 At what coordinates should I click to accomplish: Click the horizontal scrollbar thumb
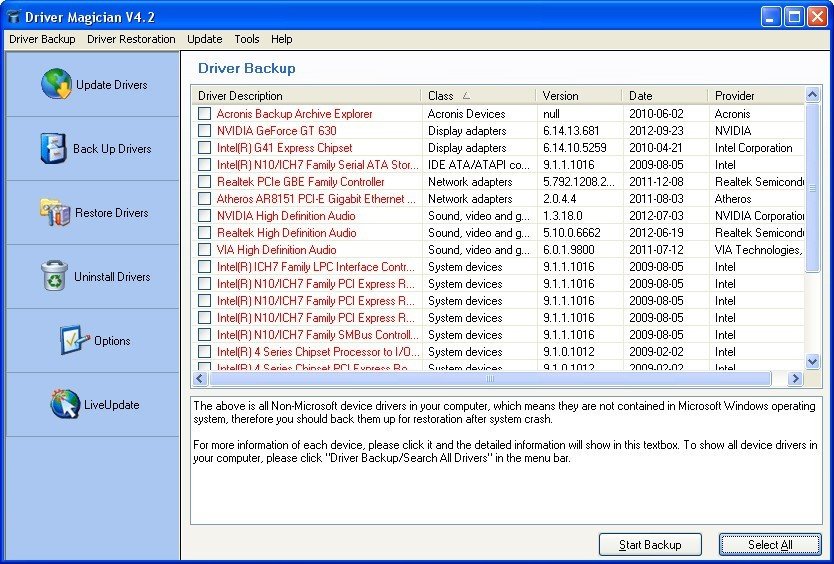pyautogui.click(x=490, y=379)
